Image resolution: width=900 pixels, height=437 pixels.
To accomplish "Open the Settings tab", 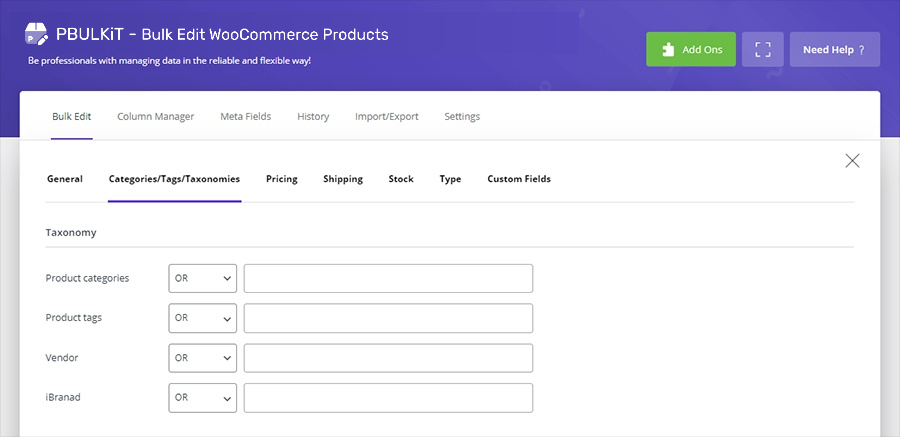I will point(462,117).
